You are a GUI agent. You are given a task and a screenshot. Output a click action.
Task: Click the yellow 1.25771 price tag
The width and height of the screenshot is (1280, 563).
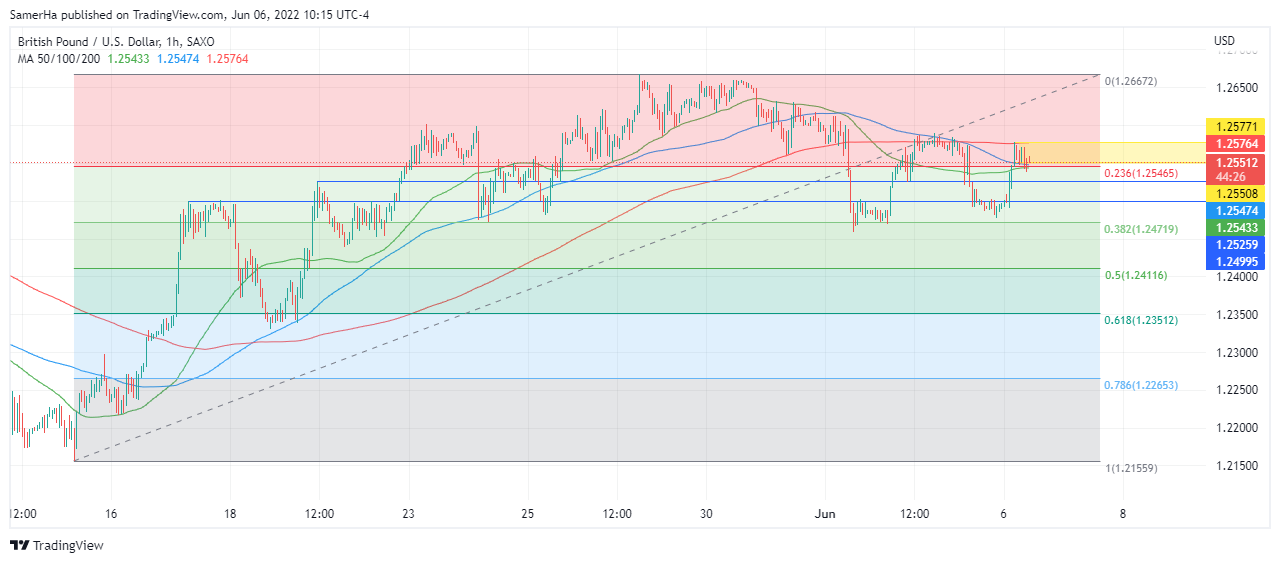pyautogui.click(x=1238, y=127)
